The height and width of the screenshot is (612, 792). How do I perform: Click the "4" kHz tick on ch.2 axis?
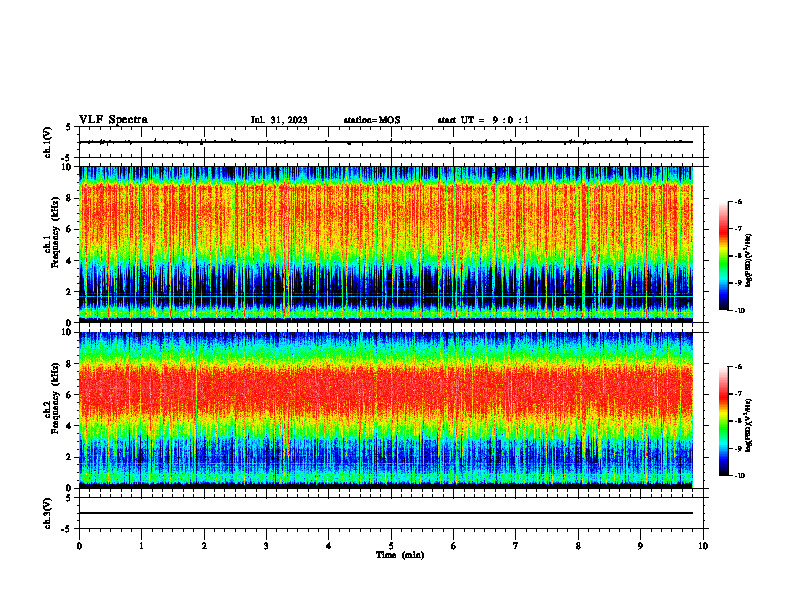click(x=70, y=426)
